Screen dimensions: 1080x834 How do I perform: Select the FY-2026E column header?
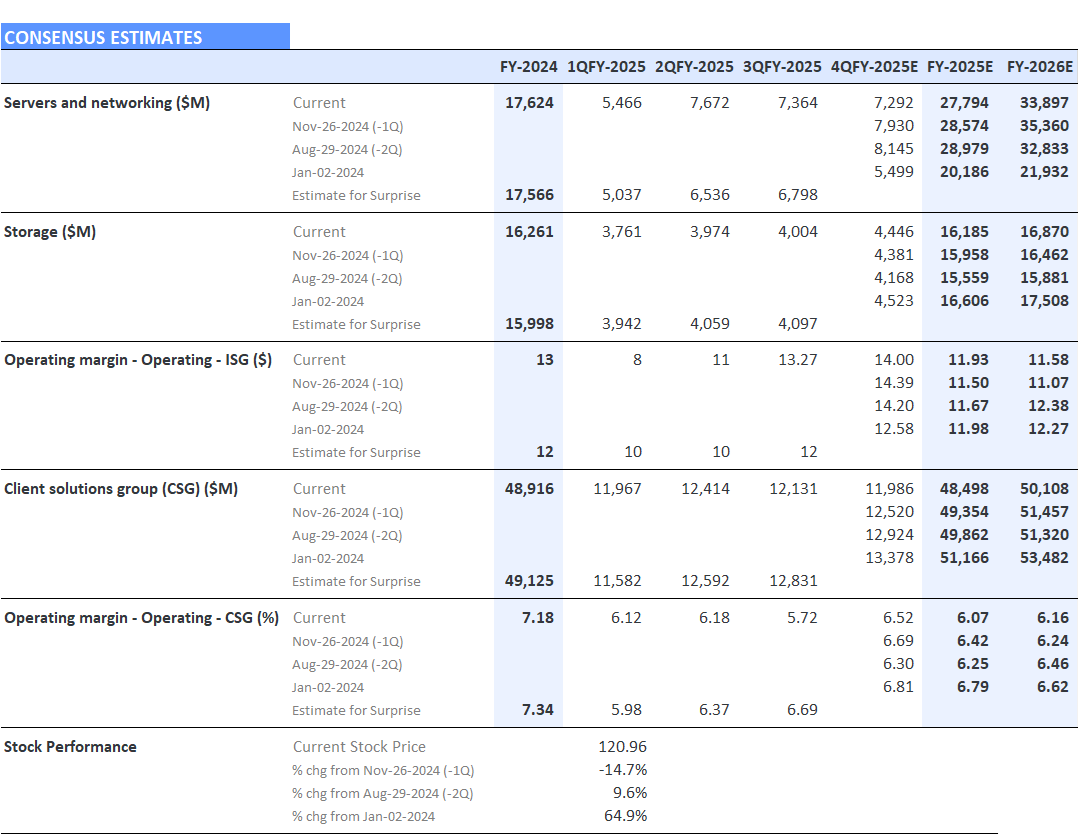[x=1039, y=67]
